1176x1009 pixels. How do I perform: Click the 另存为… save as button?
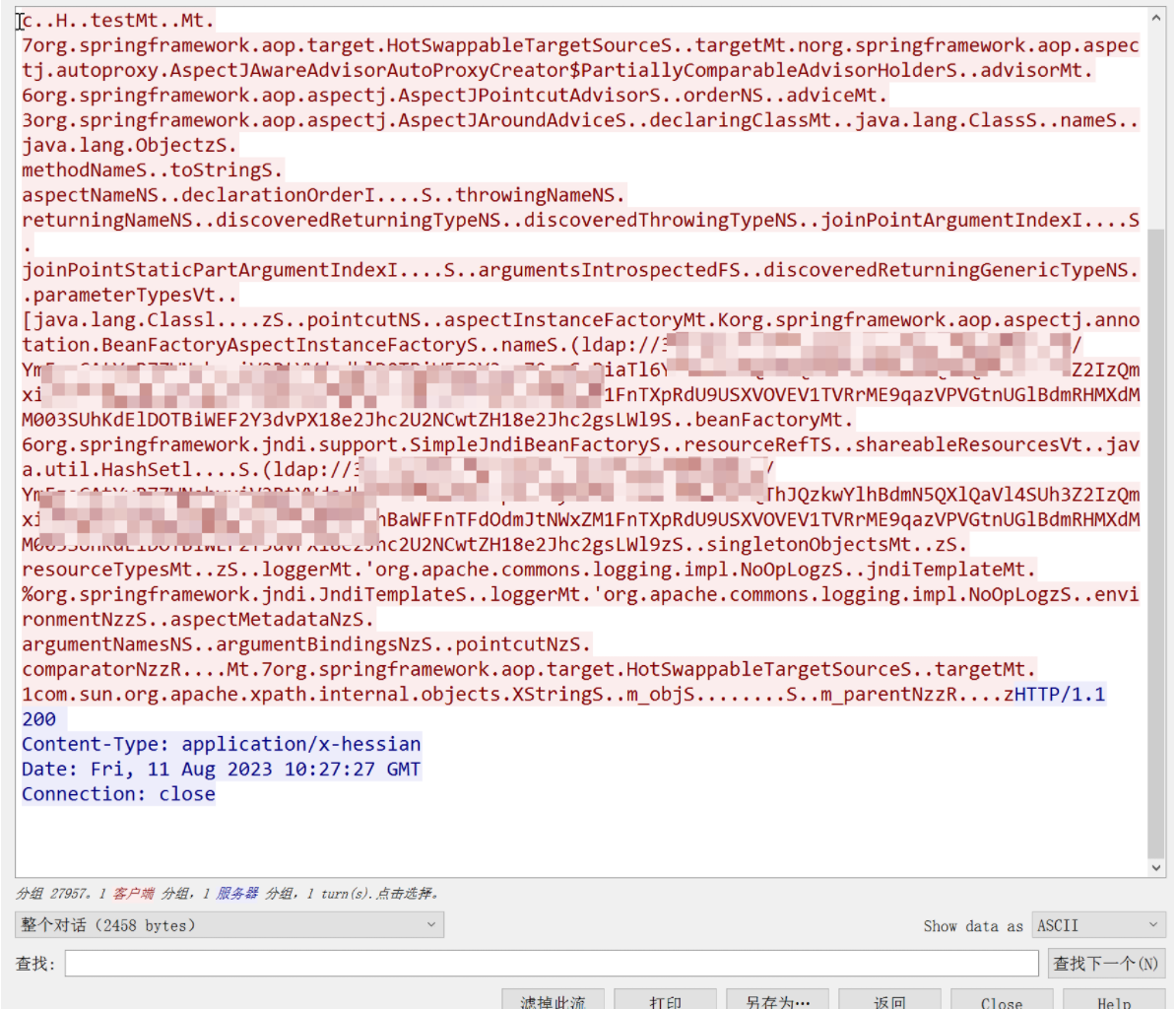click(x=777, y=1001)
